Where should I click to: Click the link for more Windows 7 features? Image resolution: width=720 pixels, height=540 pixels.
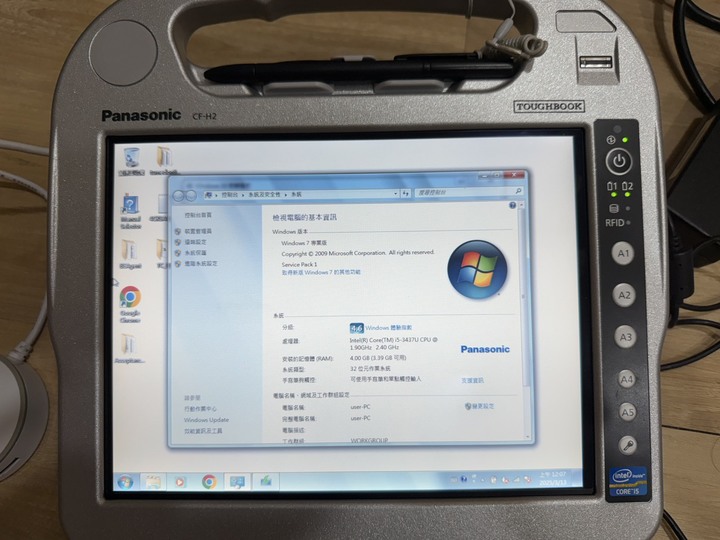[x=321, y=272]
